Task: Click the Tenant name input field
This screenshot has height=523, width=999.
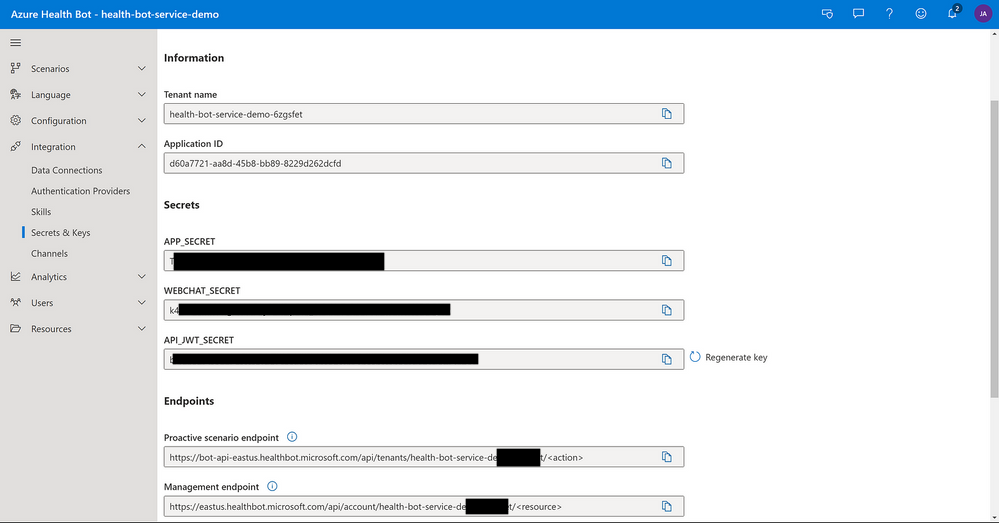Action: coord(424,113)
